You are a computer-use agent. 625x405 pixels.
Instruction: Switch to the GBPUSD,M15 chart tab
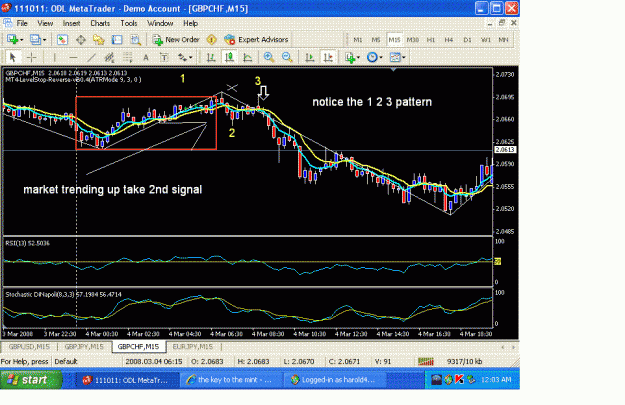point(29,347)
